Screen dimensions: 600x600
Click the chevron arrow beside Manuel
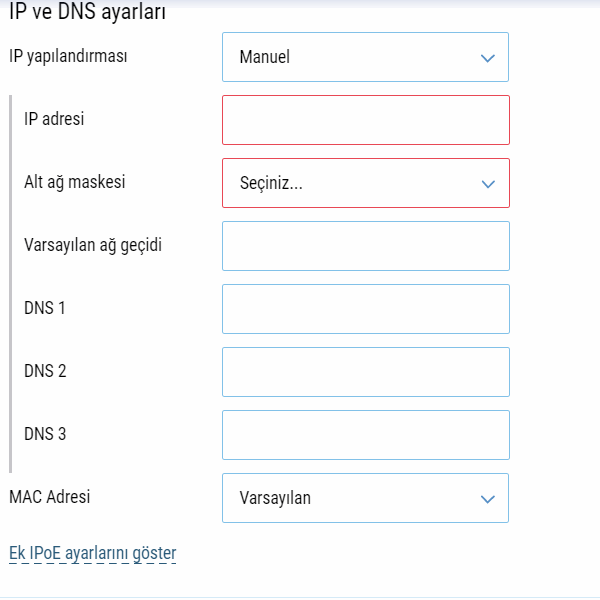(488, 58)
